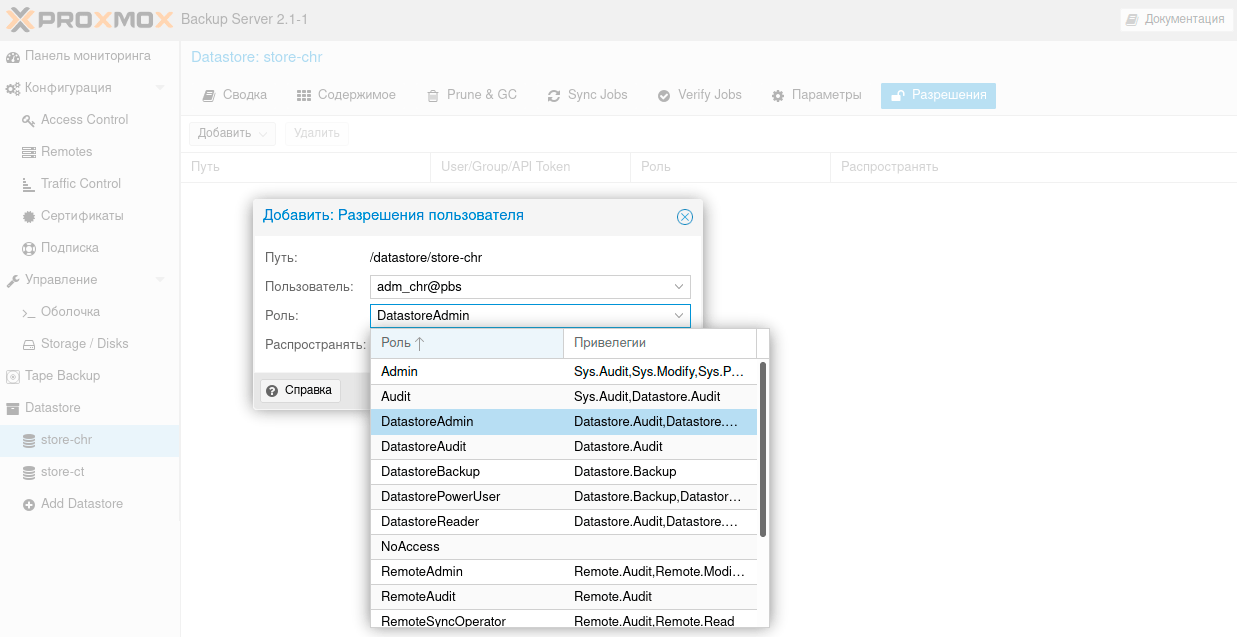Close the add user permission dialog
Image resolution: width=1237 pixels, height=637 pixels.
click(x=685, y=217)
